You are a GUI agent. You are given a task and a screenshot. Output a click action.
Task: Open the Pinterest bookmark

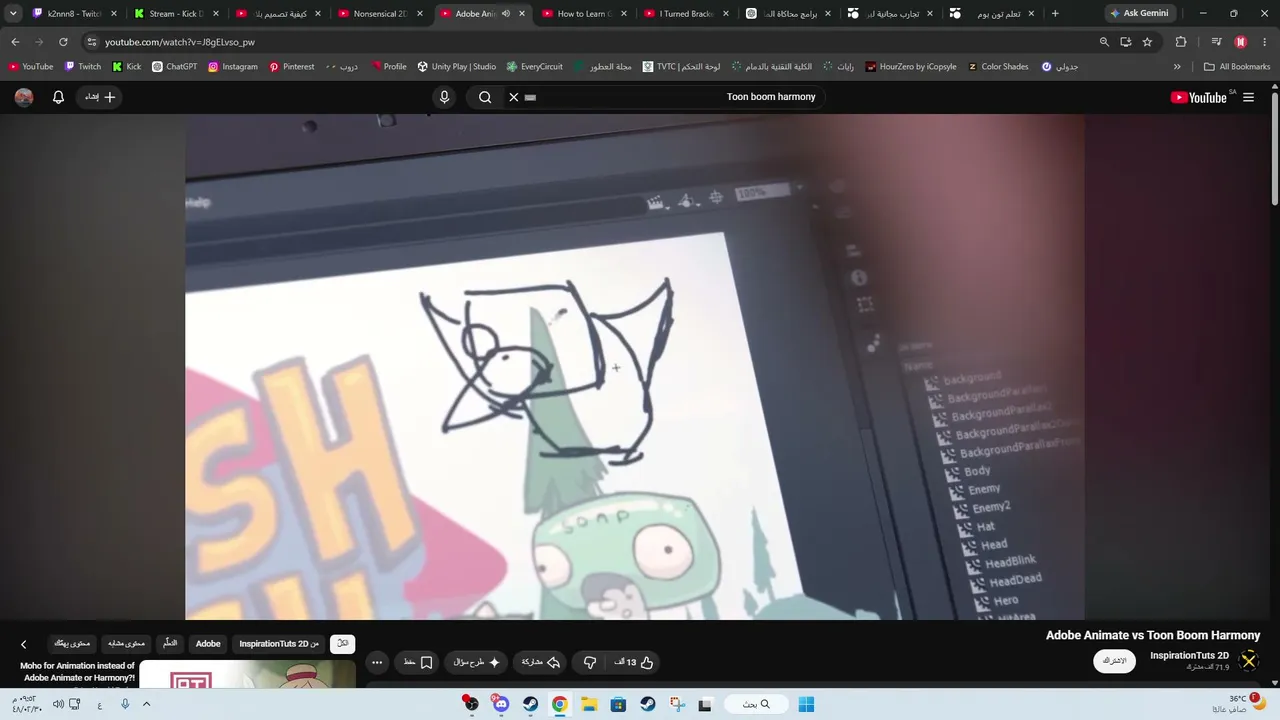pos(292,67)
